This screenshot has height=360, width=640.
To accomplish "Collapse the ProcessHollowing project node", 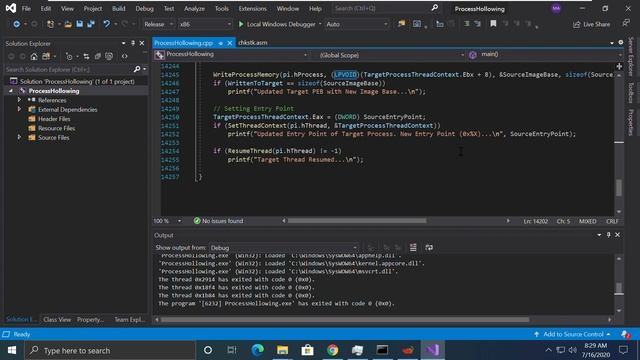I will coord(11,91).
